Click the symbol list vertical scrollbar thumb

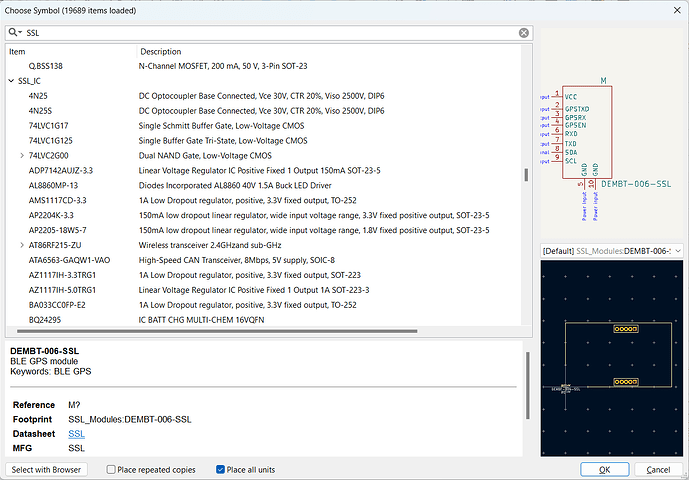[526, 175]
